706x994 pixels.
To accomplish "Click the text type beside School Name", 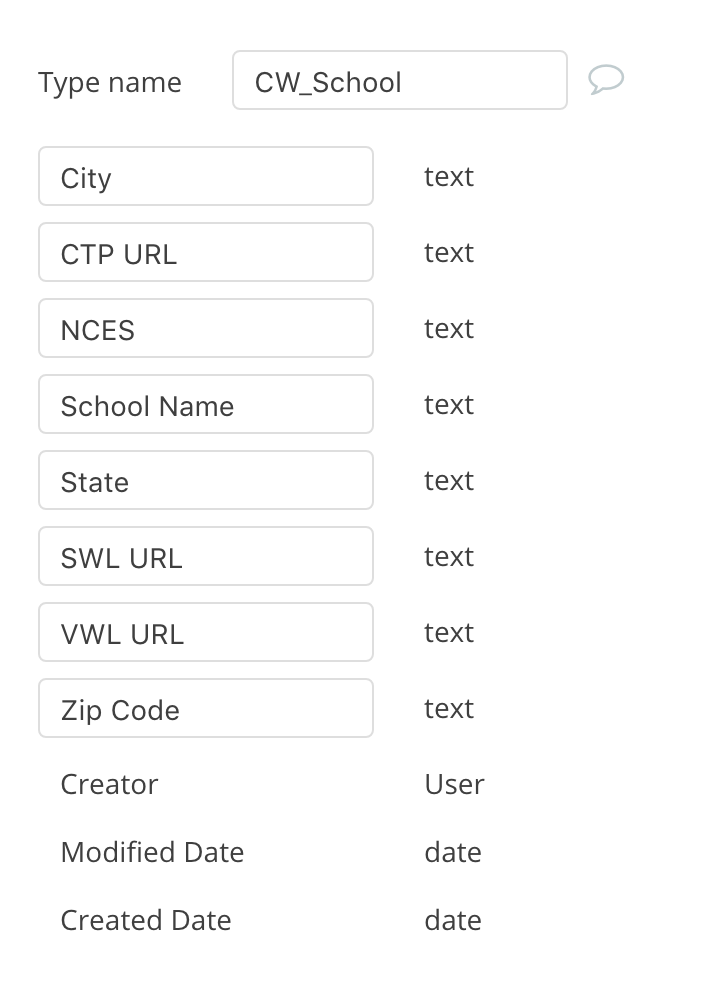I will [448, 405].
